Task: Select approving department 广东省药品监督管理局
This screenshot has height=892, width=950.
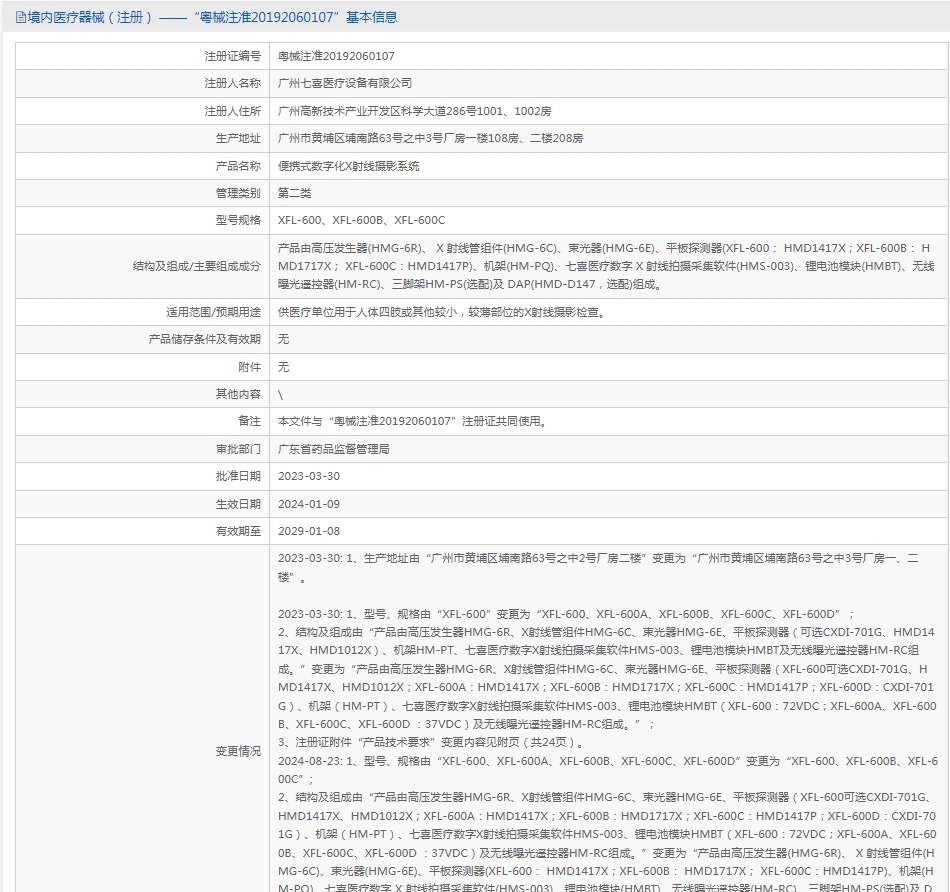Action: (x=334, y=450)
